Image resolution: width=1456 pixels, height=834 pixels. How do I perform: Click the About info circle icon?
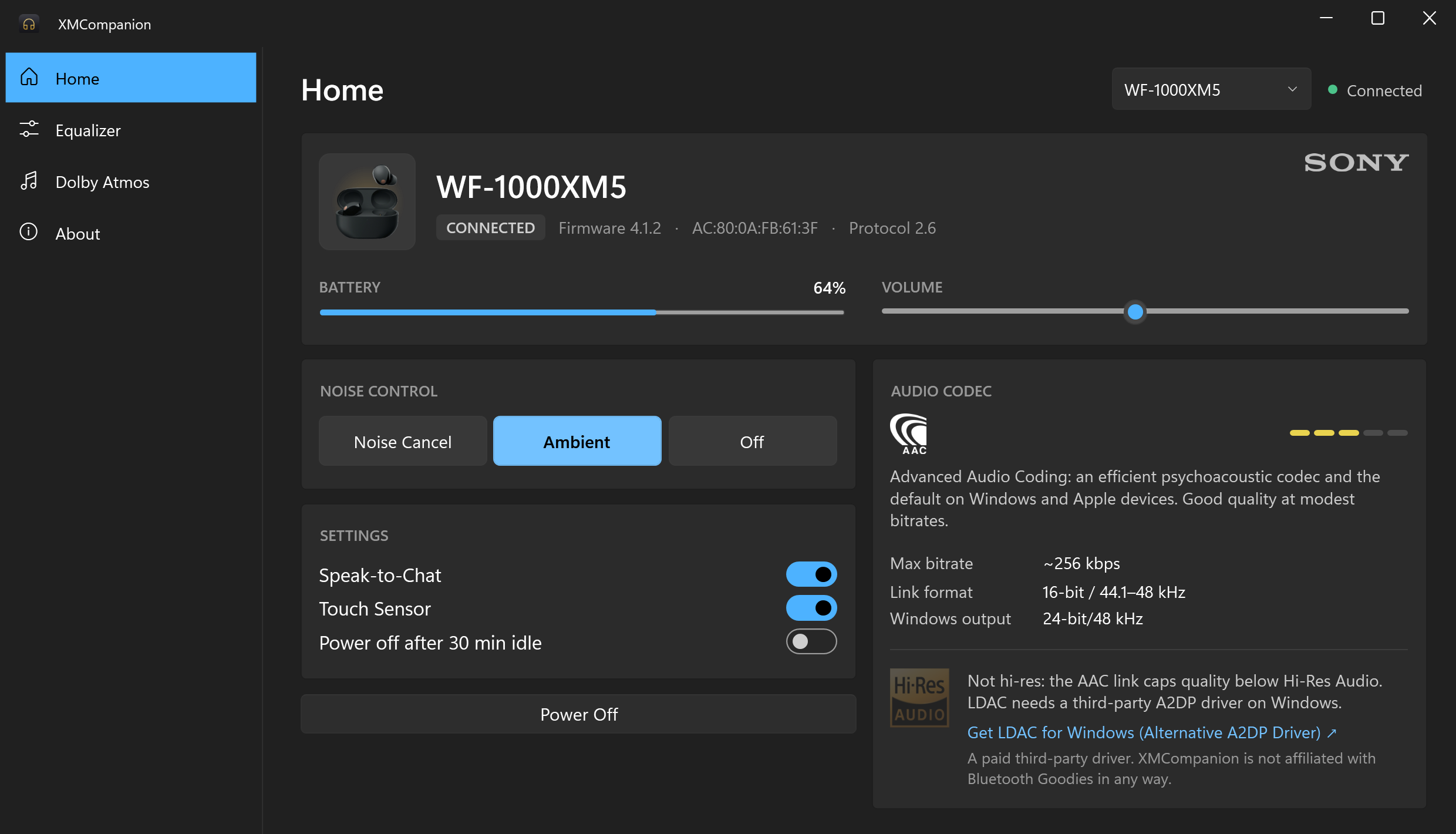click(29, 232)
